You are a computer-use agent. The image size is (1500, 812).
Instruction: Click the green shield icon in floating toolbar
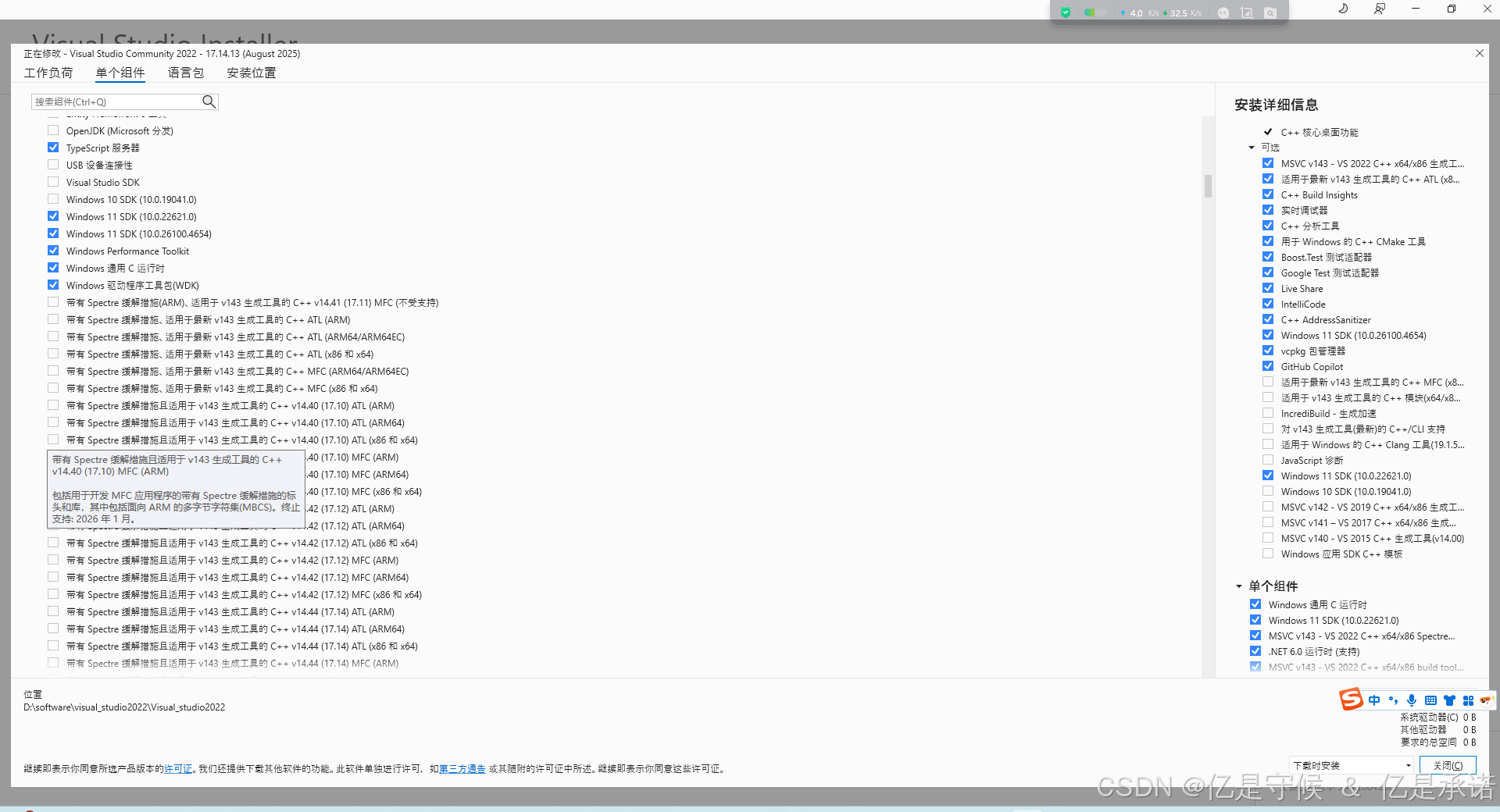point(1065,12)
